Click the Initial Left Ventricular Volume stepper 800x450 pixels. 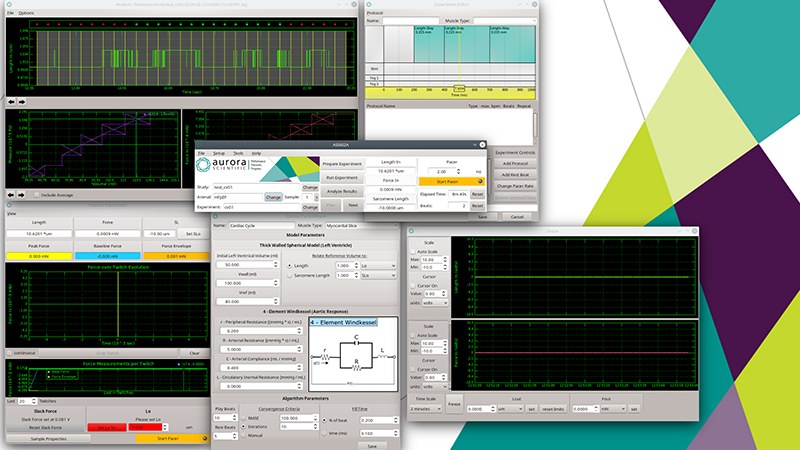tap(276, 265)
